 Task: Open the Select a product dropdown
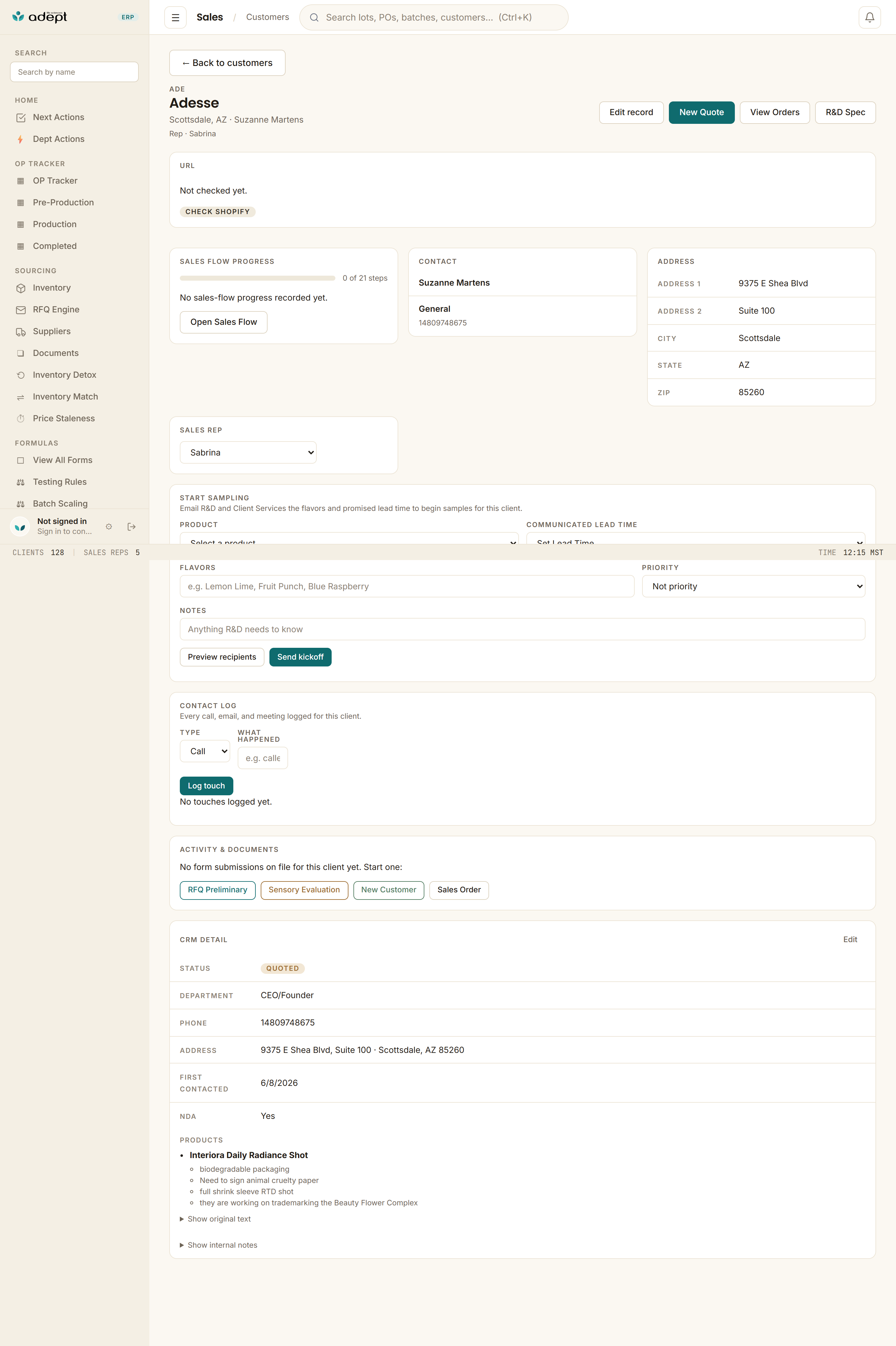tap(349, 538)
